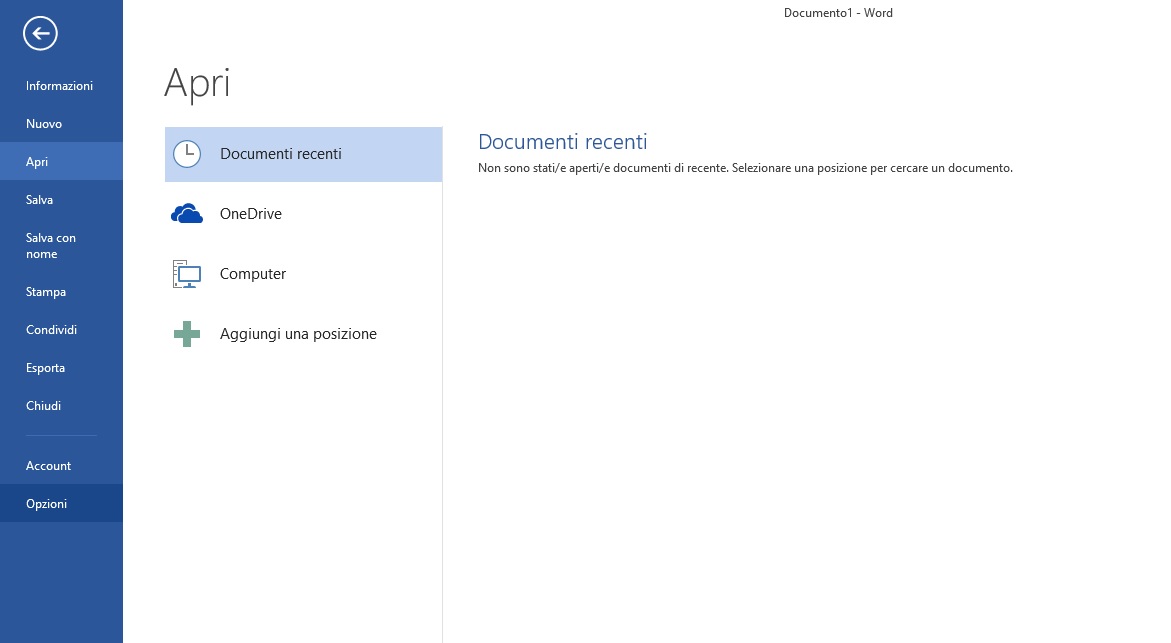This screenshot has width=1171, height=643.
Task: Go to the Stampa print page
Action: click(46, 292)
